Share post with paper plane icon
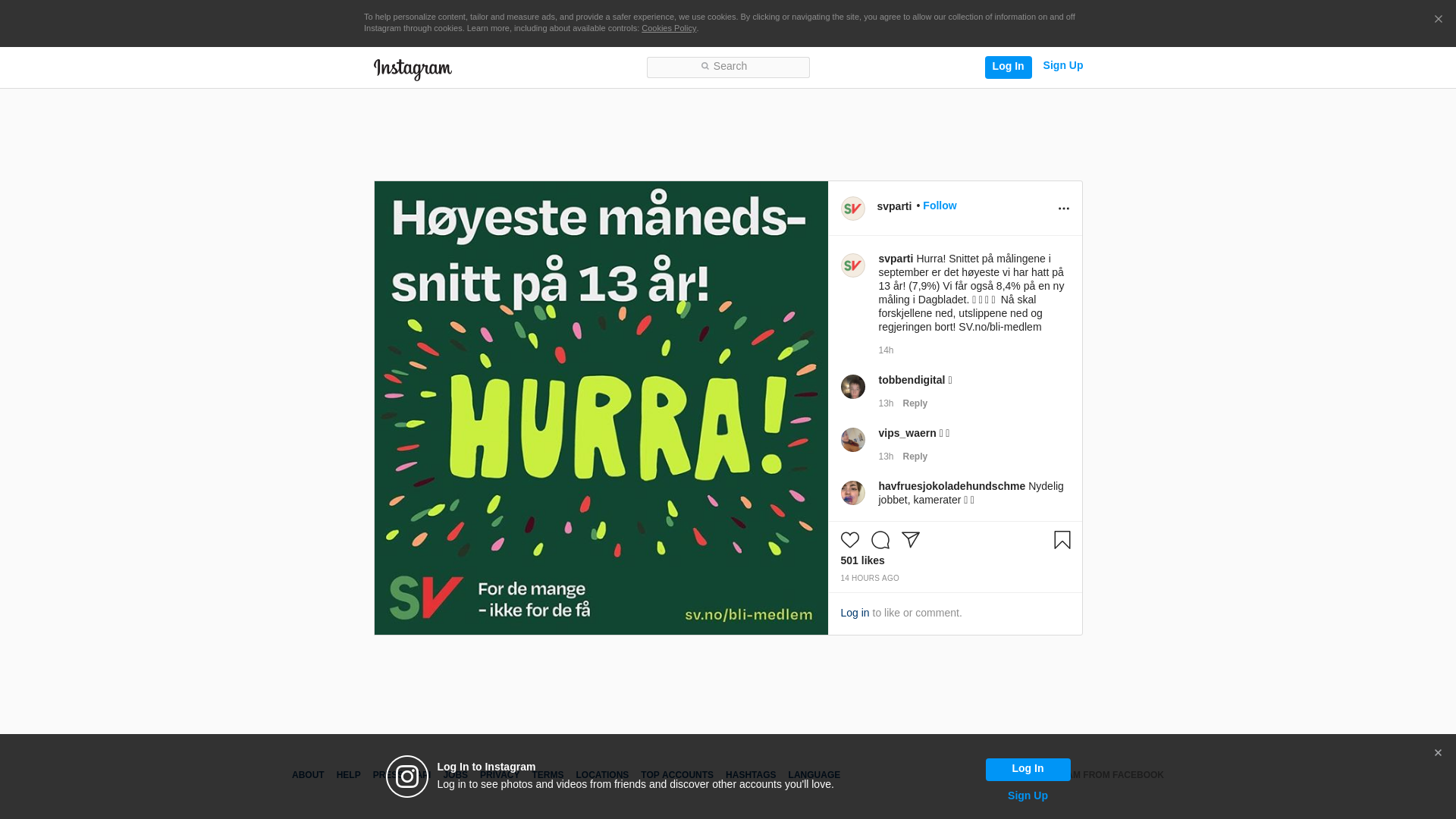 (910, 540)
